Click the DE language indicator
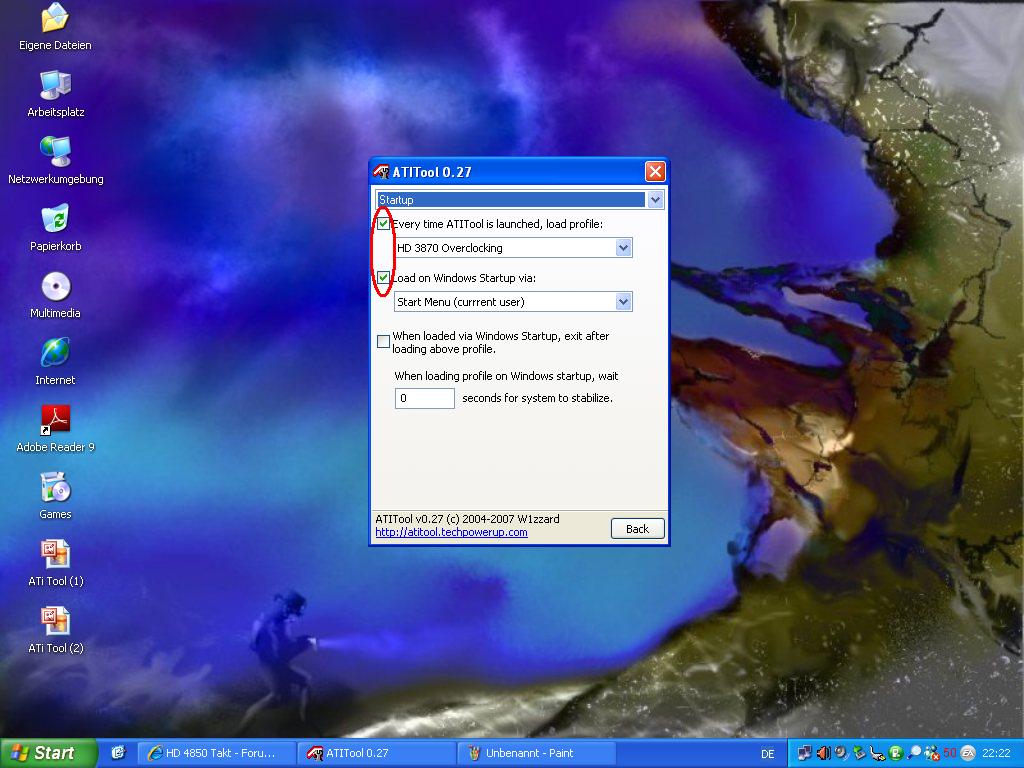Image resolution: width=1024 pixels, height=768 pixels. 767,754
